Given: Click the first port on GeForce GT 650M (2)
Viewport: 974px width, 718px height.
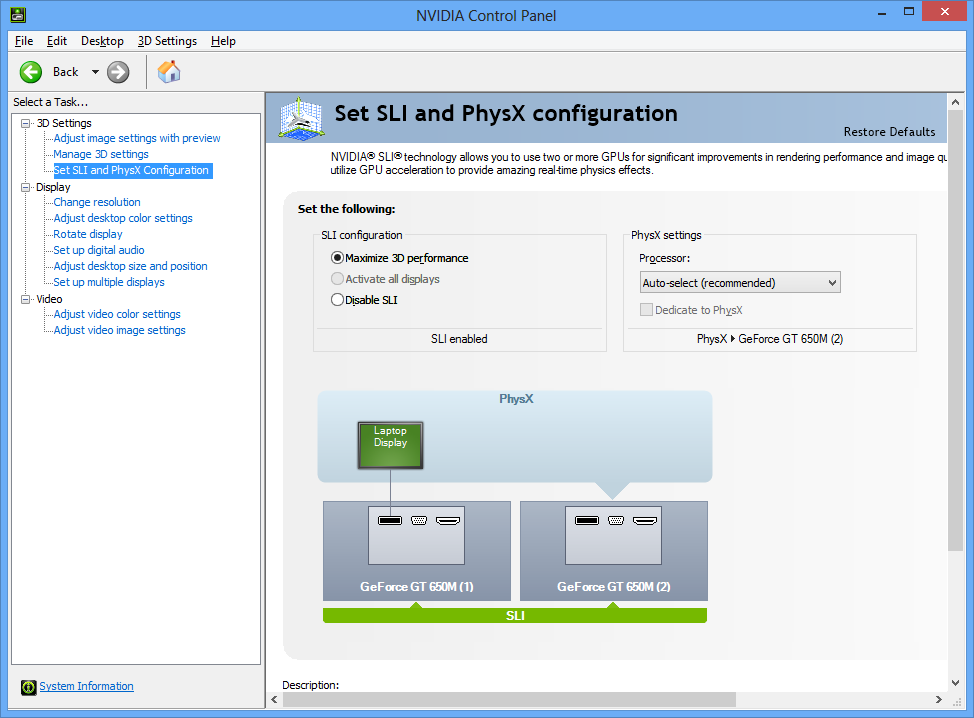Looking at the screenshot, I should 587,520.
